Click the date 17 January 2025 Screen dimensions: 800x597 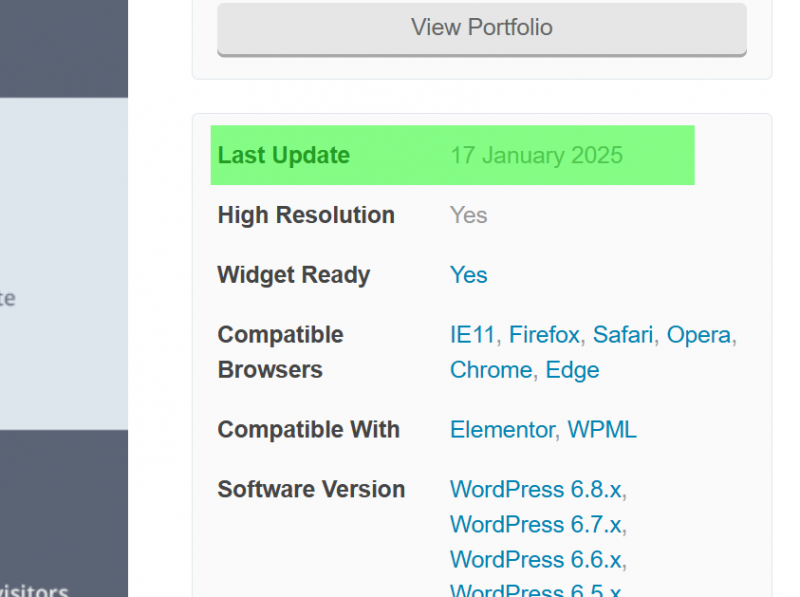(x=536, y=156)
